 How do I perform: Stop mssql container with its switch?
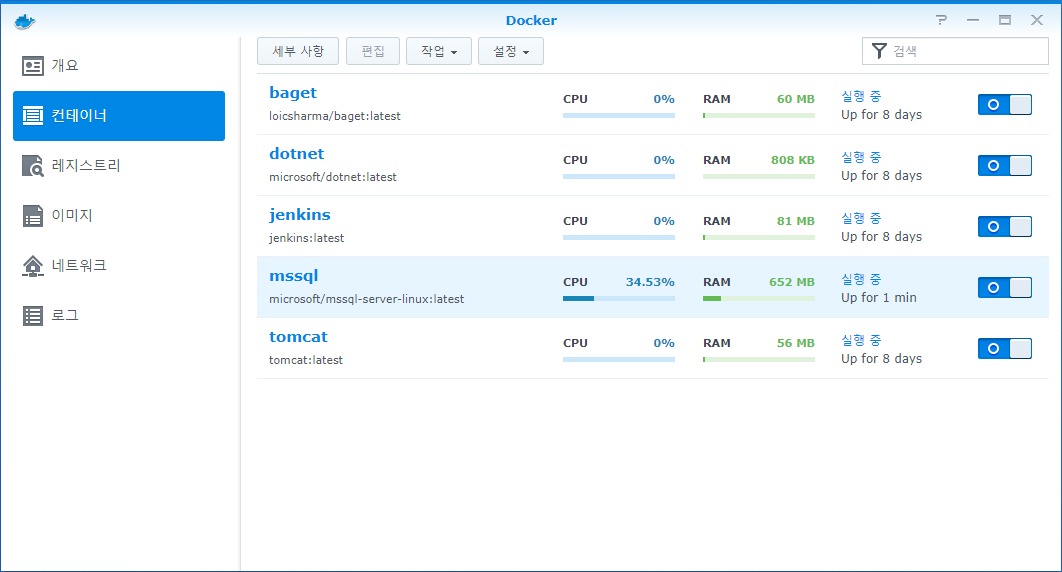[x=1004, y=287]
